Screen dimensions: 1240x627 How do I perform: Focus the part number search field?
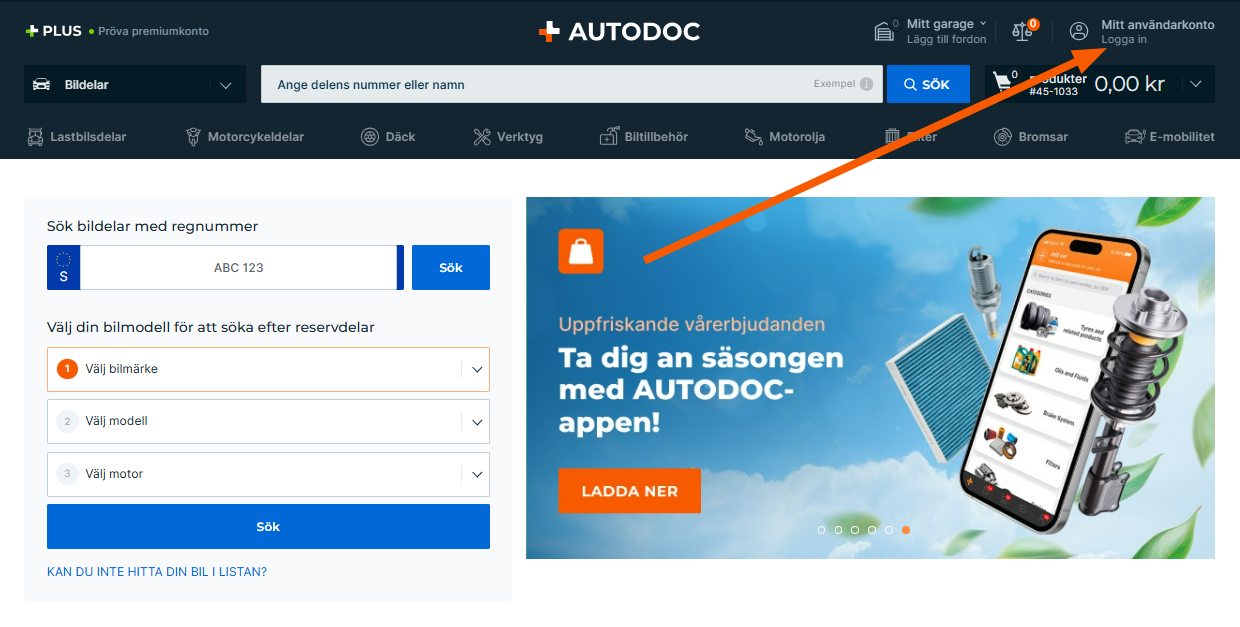pyautogui.click(x=572, y=84)
